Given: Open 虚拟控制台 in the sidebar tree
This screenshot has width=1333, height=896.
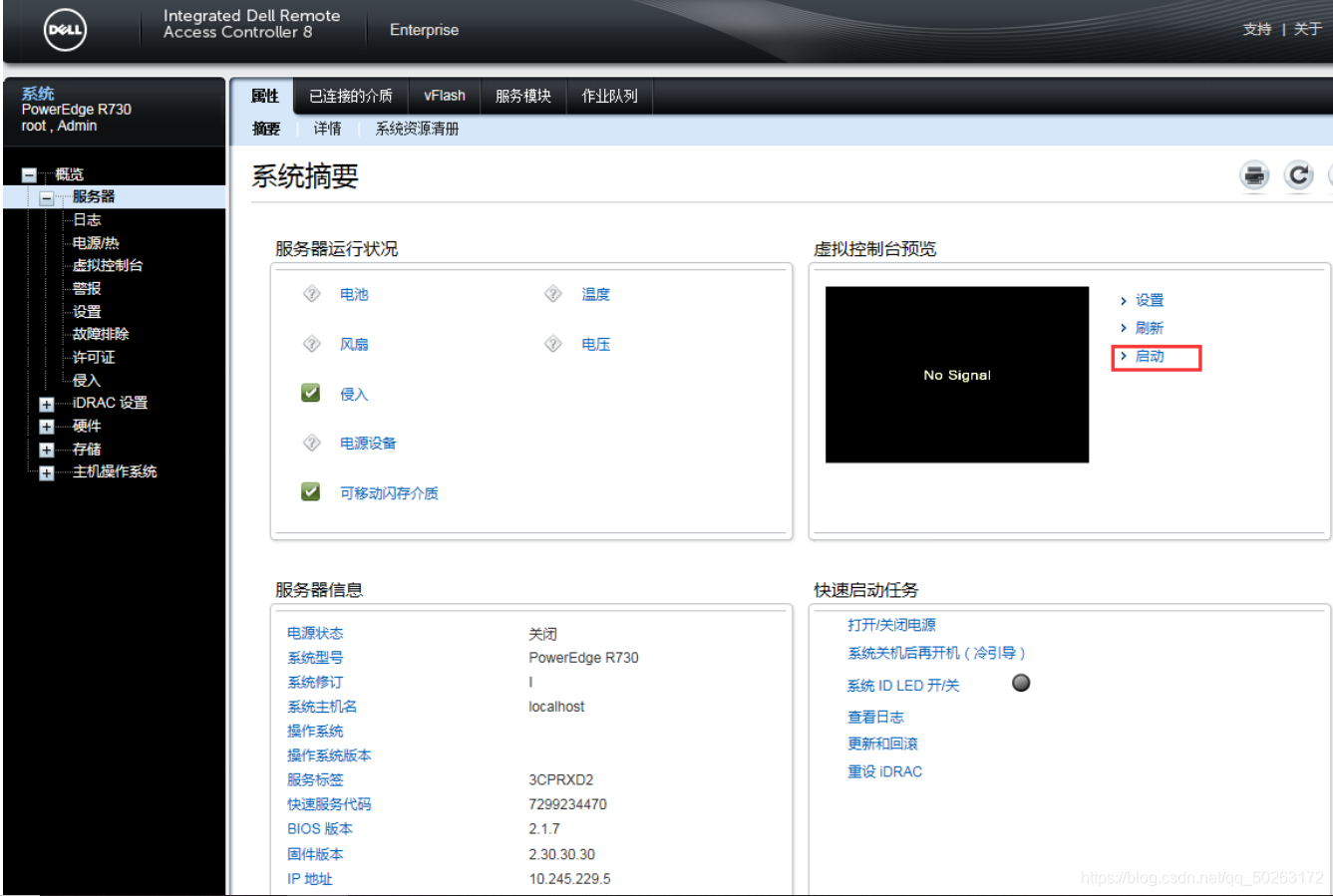Looking at the screenshot, I should click(108, 265).
